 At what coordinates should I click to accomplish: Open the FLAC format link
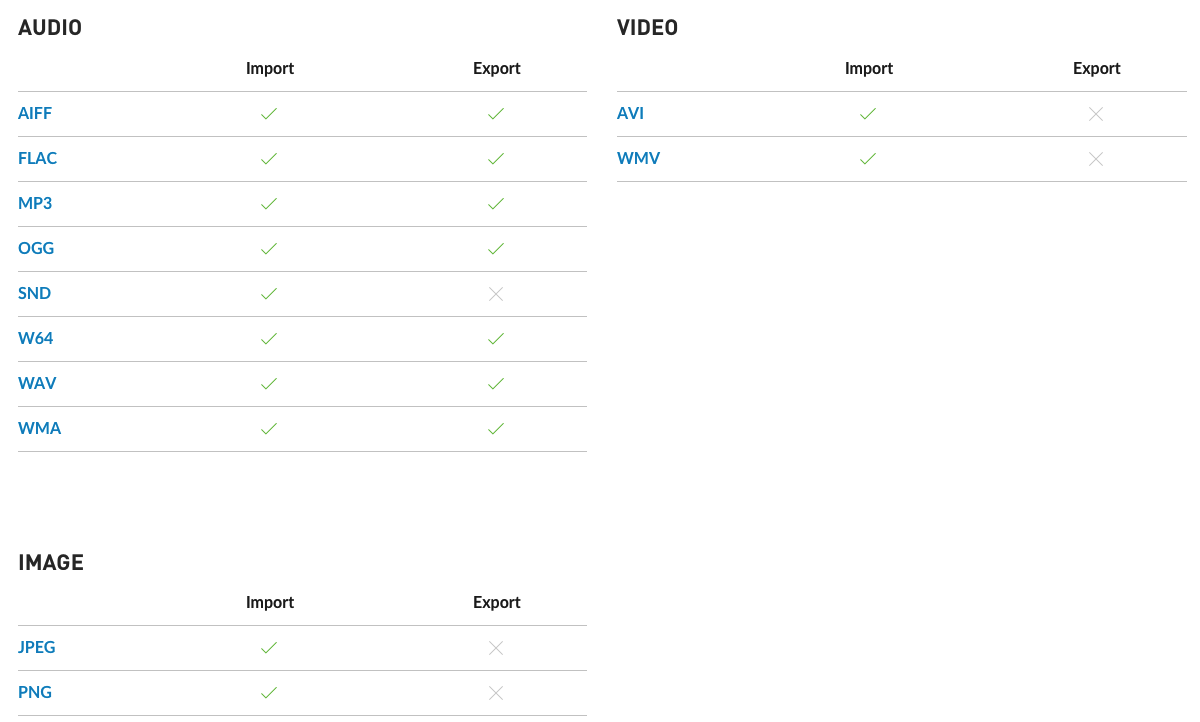point(37,159)
